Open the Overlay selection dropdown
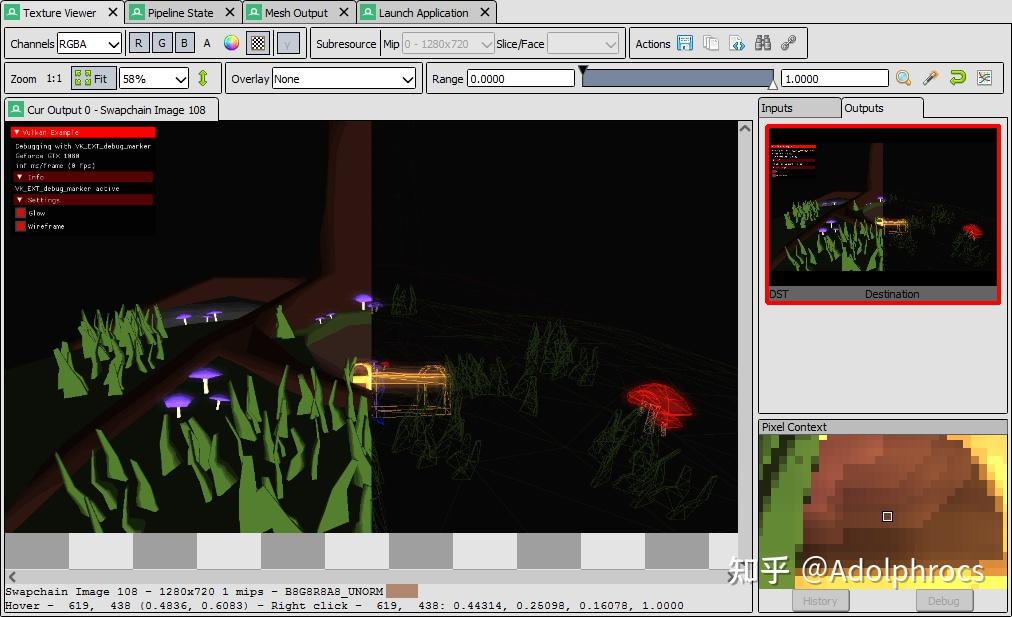This screenshot has height=617, width=1012. click(345, 77)
